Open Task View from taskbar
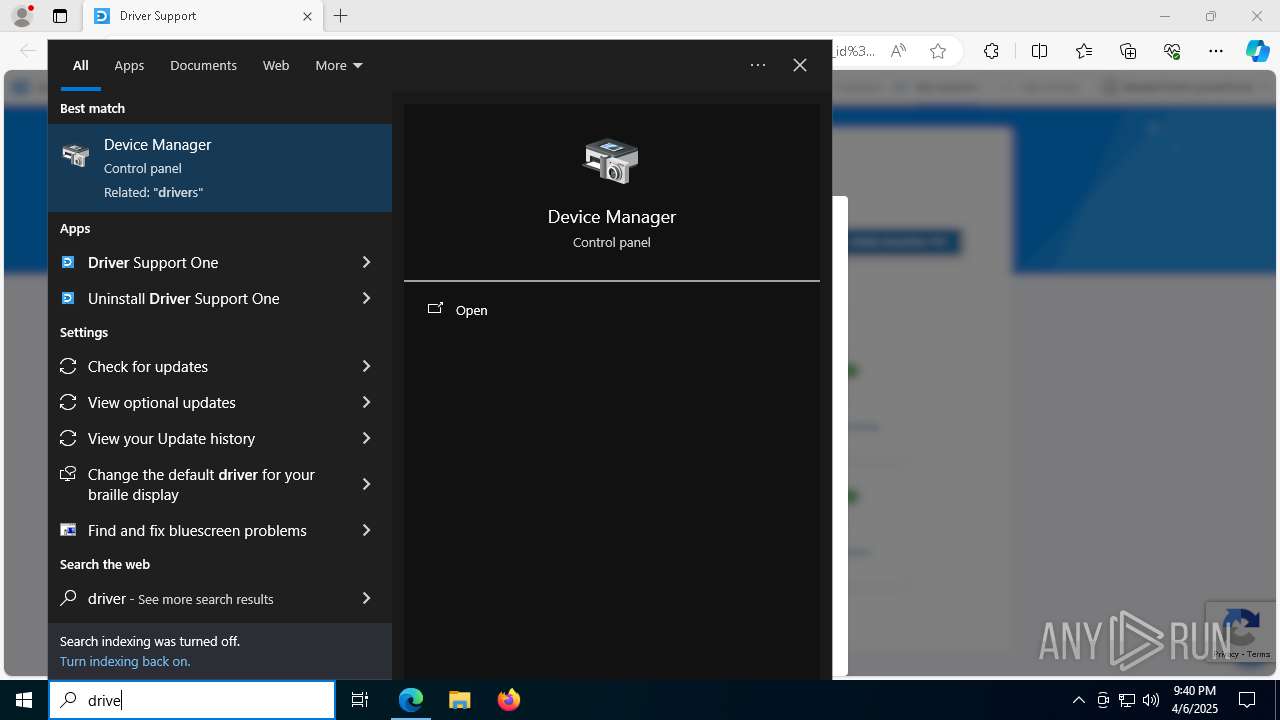The width and height of the screenshot is (1280, 720). [x=360, y=700]
